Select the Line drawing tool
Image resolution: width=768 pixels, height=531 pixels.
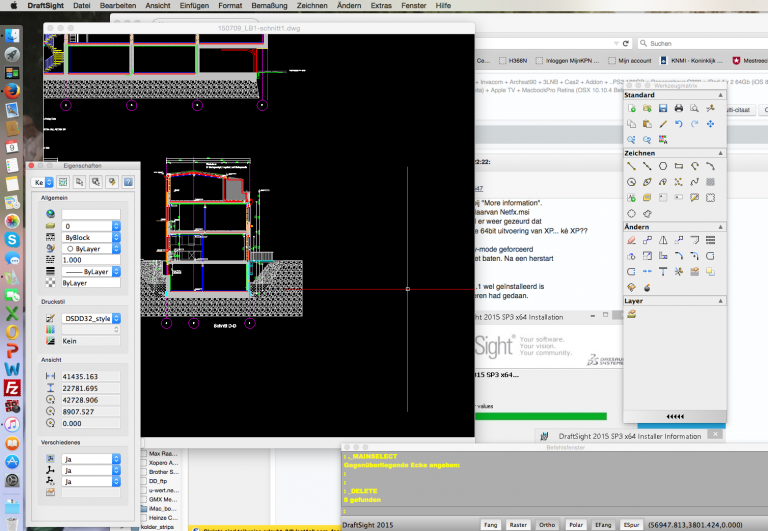tap(631, 167)
